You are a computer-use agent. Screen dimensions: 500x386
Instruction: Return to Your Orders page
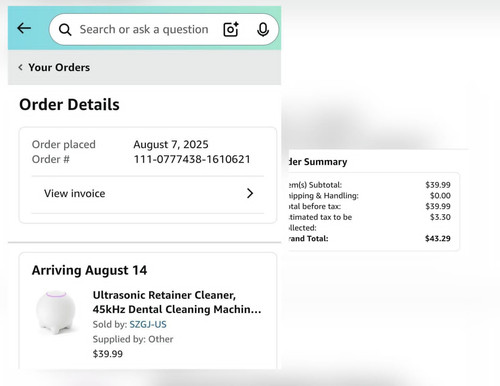tap(59, 67)
